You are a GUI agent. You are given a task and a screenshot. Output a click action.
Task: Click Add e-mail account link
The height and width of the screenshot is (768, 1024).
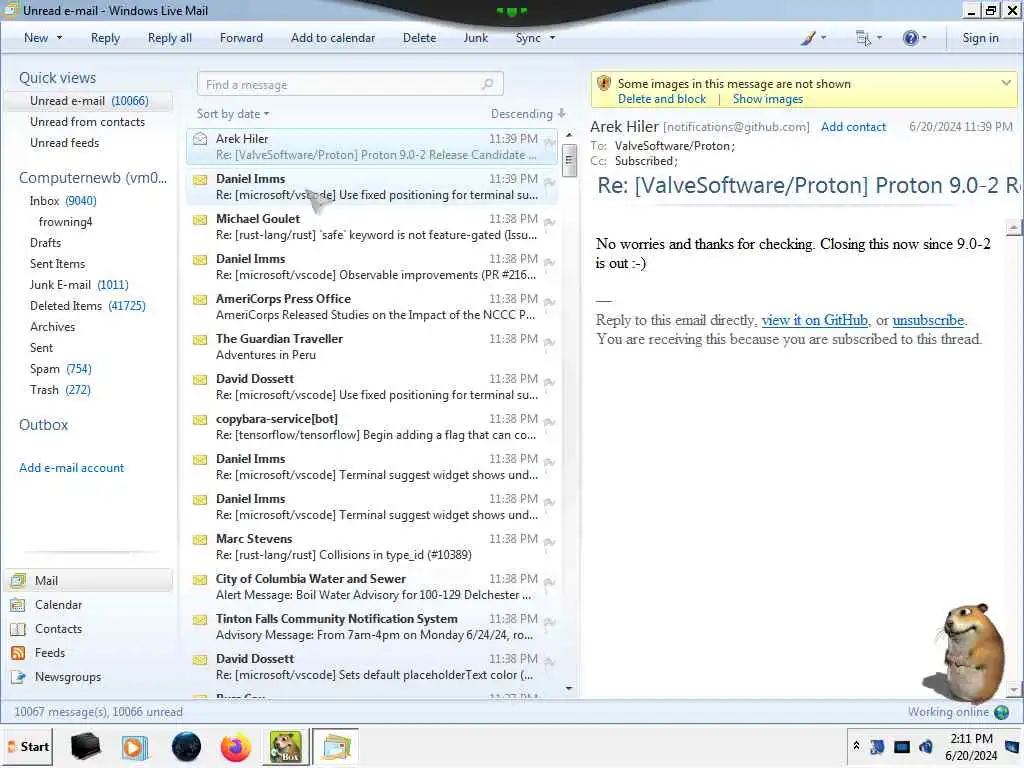coord(71,468)
